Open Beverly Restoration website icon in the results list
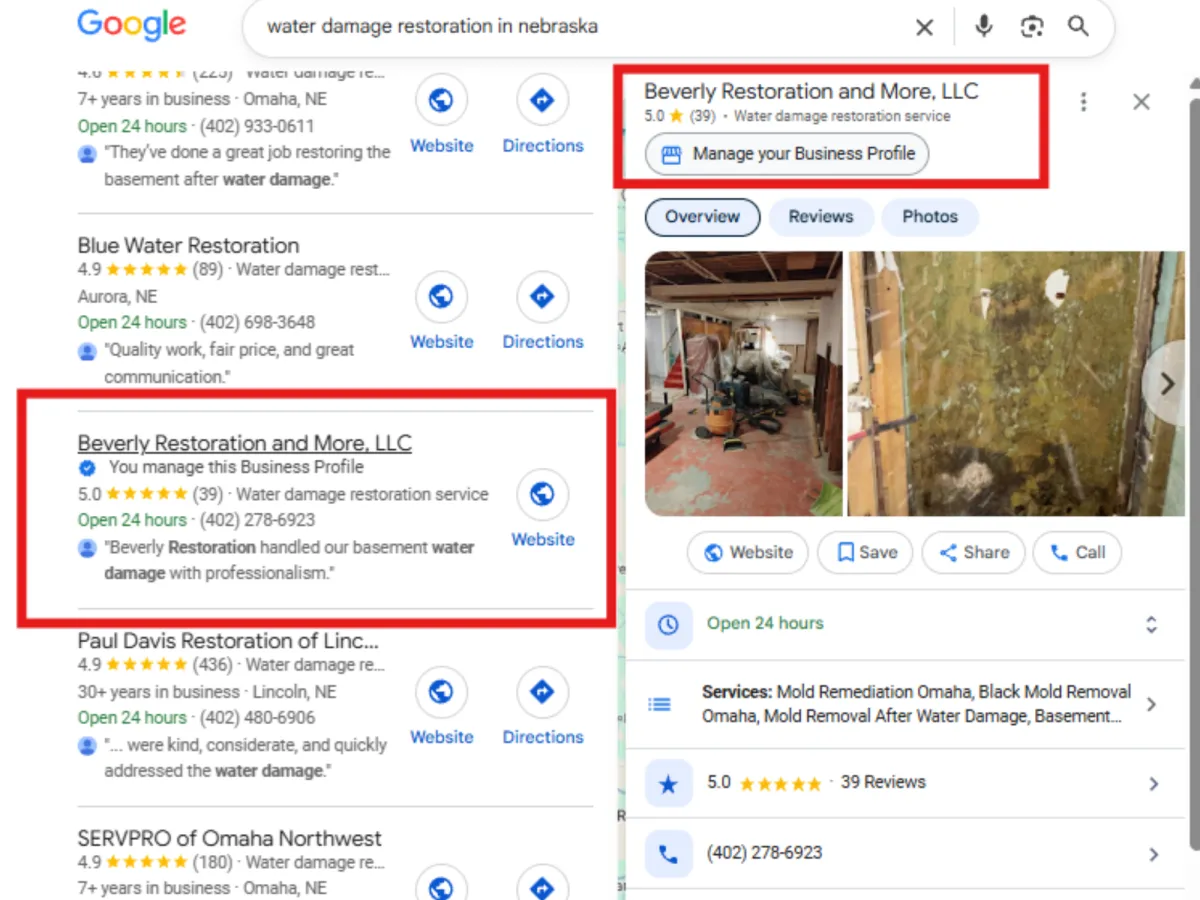Screen dimensions: 1200x900 (542, 494)
